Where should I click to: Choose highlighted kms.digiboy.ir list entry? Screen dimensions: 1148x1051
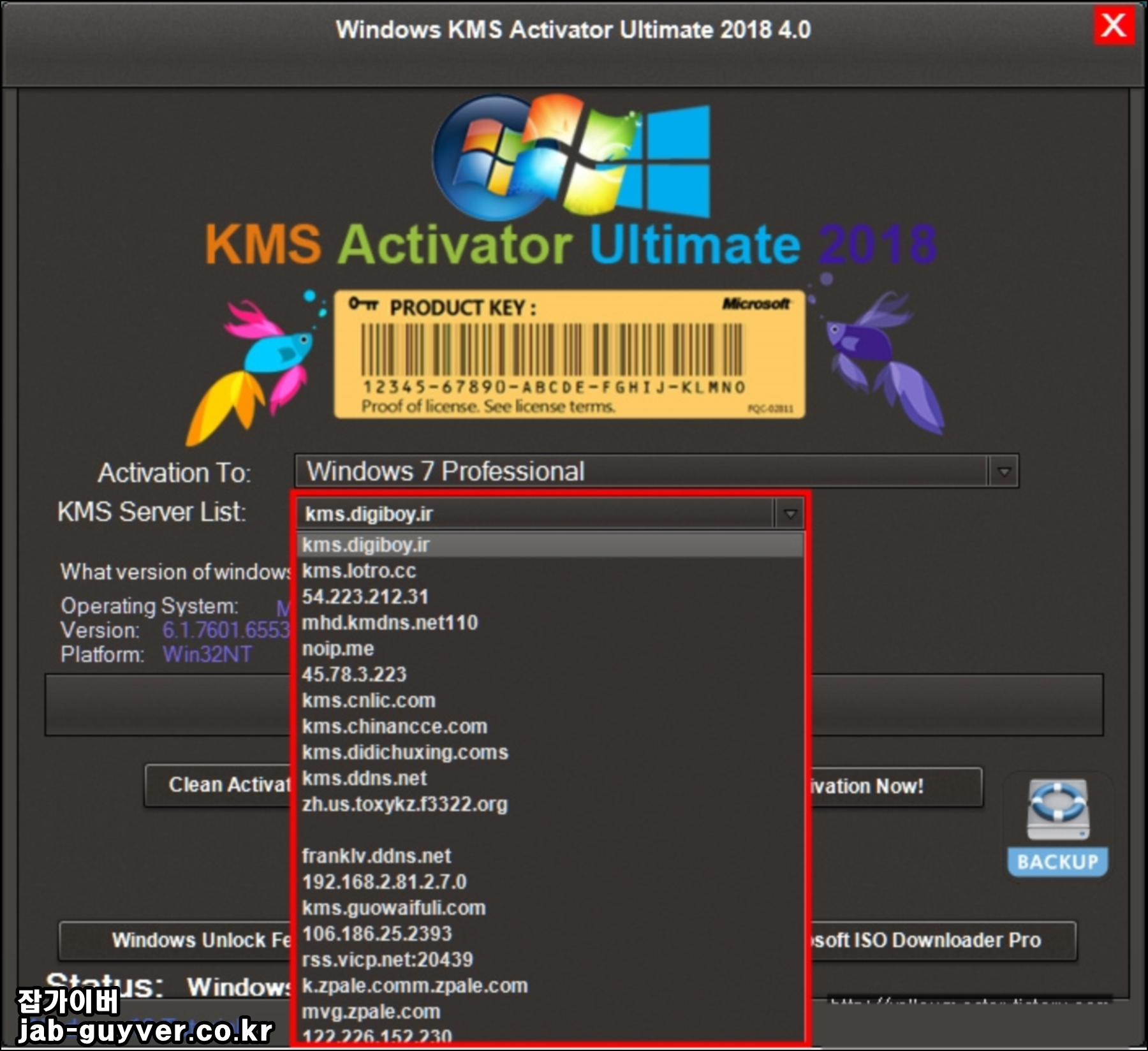[550, 545]
